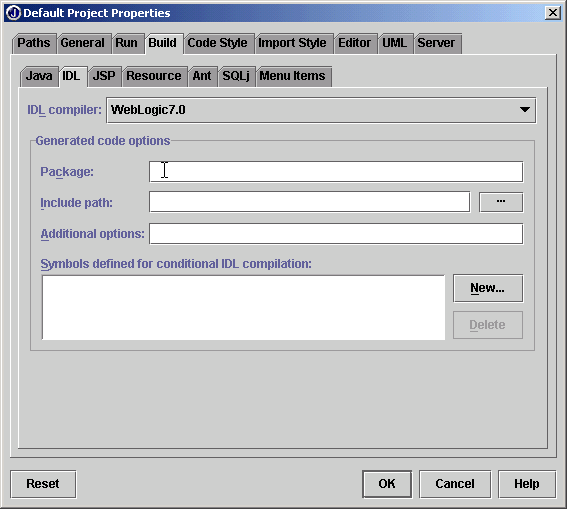Close the Default Project Properties dialog

[553, 13]
